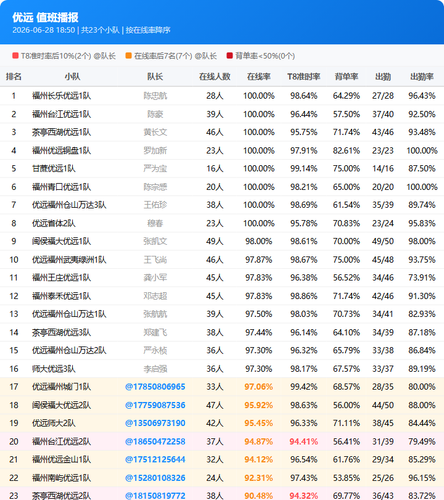Click the 背单率 value 82.61%
Viewport: 444px width, 500px height.
346,150
